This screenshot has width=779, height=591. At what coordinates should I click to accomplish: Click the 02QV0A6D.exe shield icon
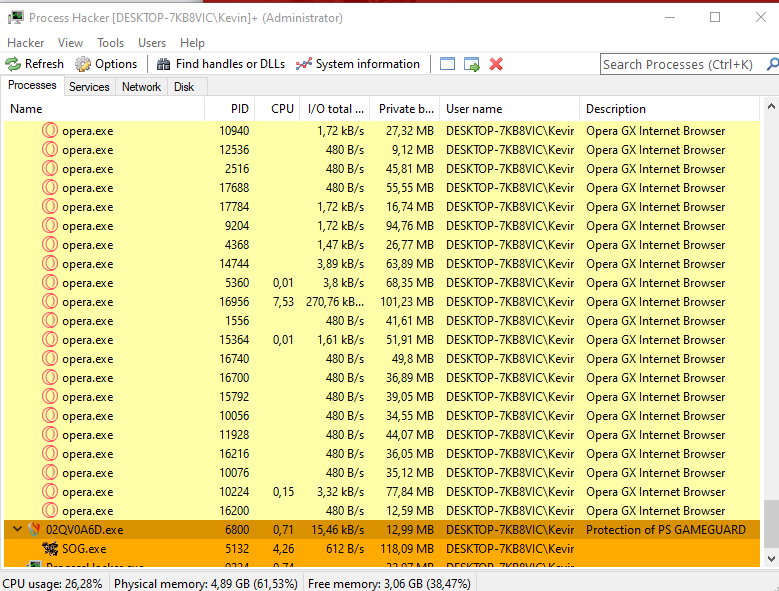tap(34, 529)
